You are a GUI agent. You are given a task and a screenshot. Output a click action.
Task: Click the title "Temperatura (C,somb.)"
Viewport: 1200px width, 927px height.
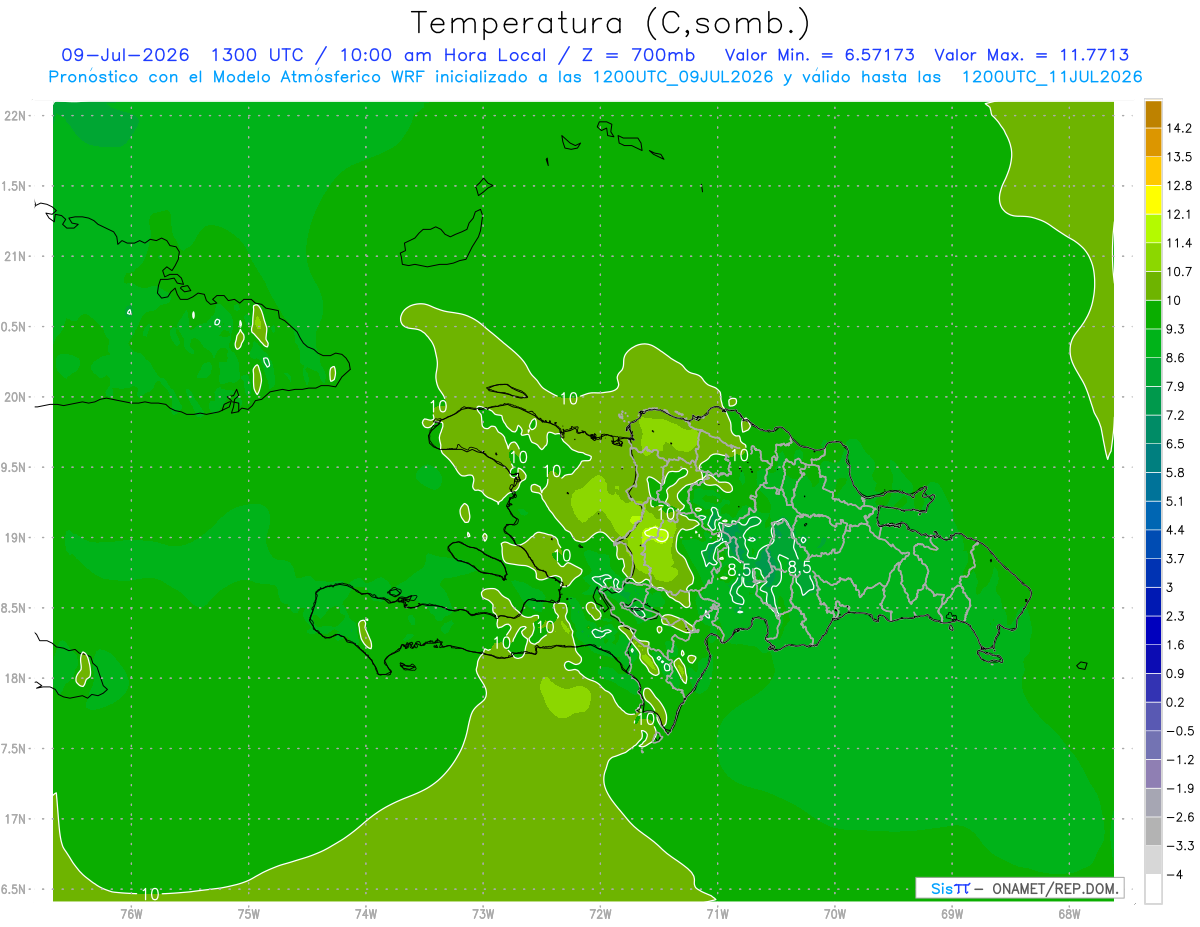[x=610, y=22]
